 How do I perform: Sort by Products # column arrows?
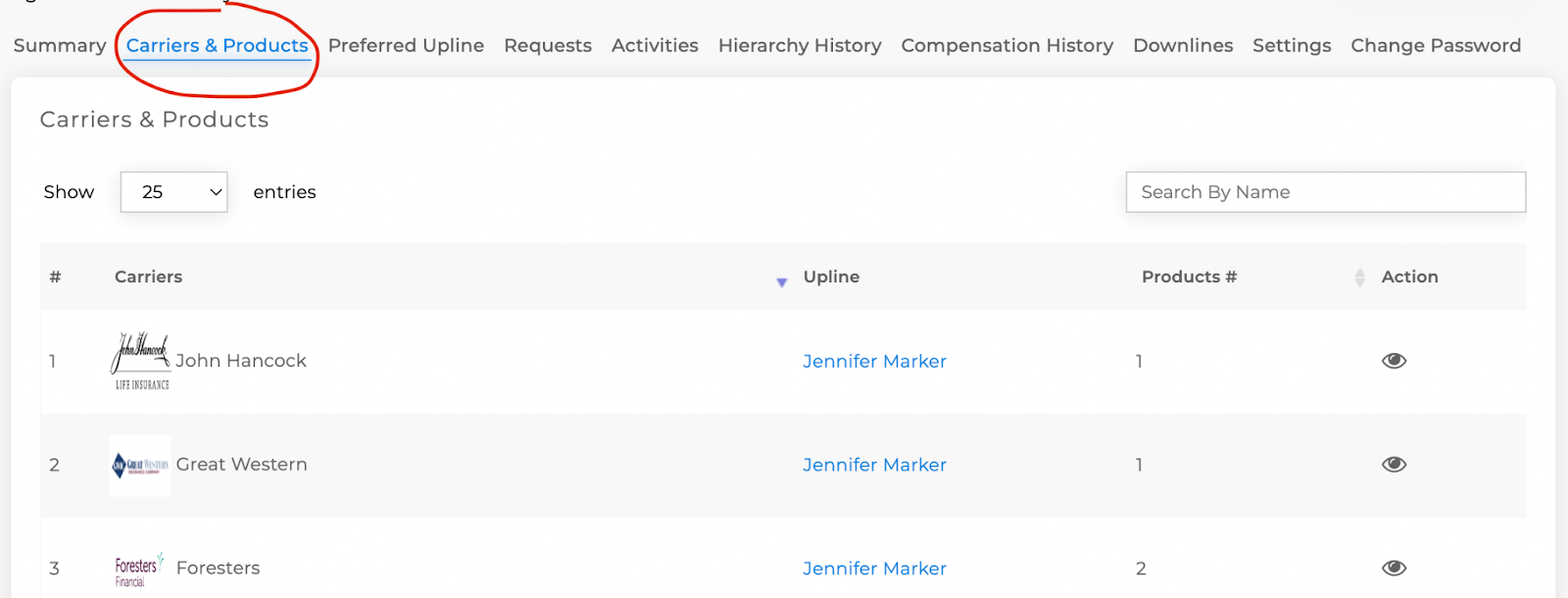point(1359,277)
